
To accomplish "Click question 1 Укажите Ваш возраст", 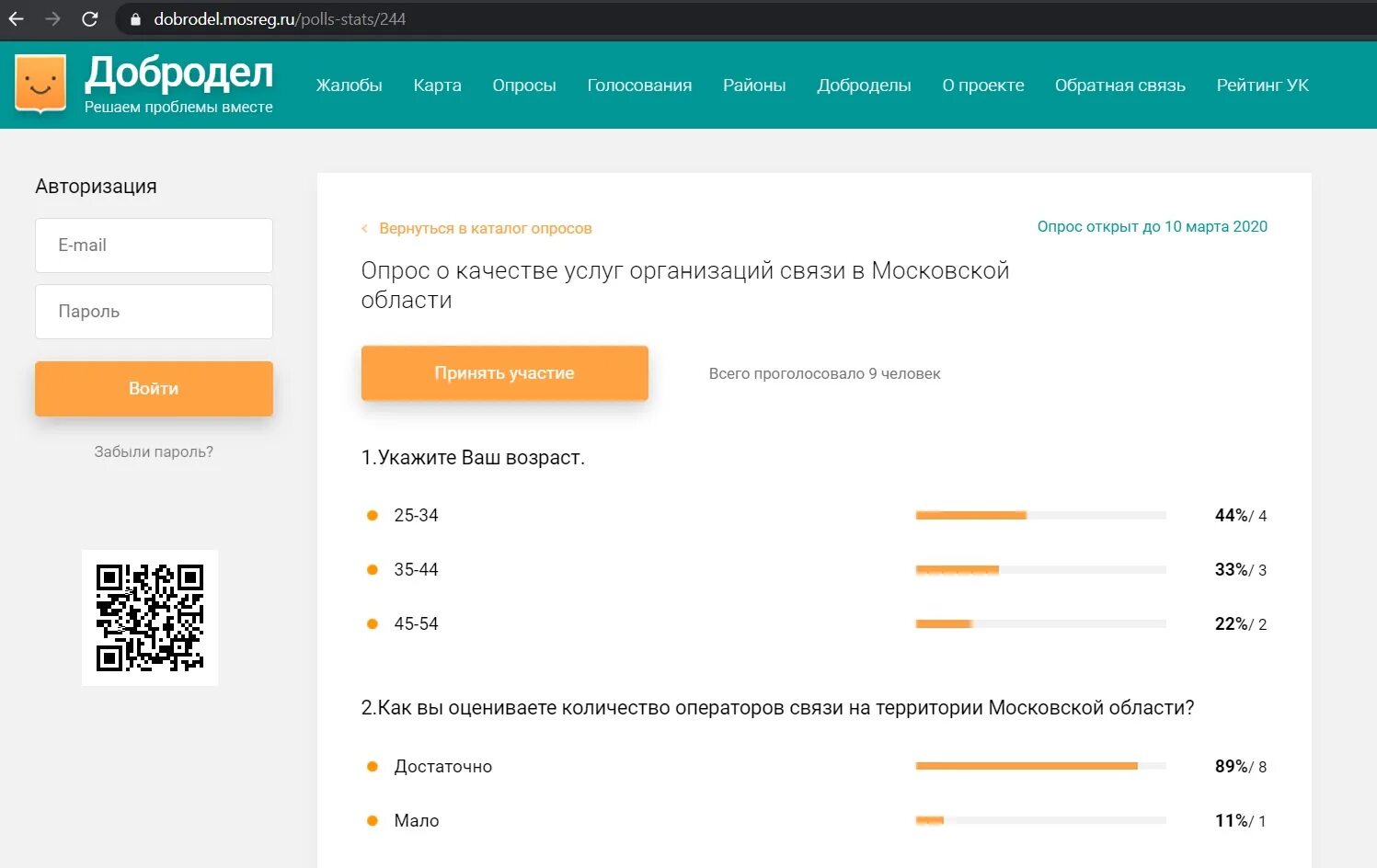I will 473,457.
